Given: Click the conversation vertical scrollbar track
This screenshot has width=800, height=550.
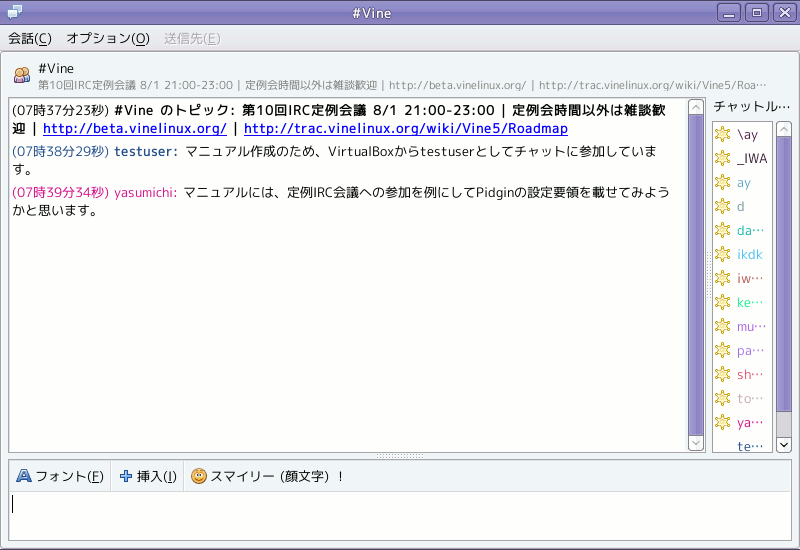Looking at the screenshot, I should pos(695,275).
